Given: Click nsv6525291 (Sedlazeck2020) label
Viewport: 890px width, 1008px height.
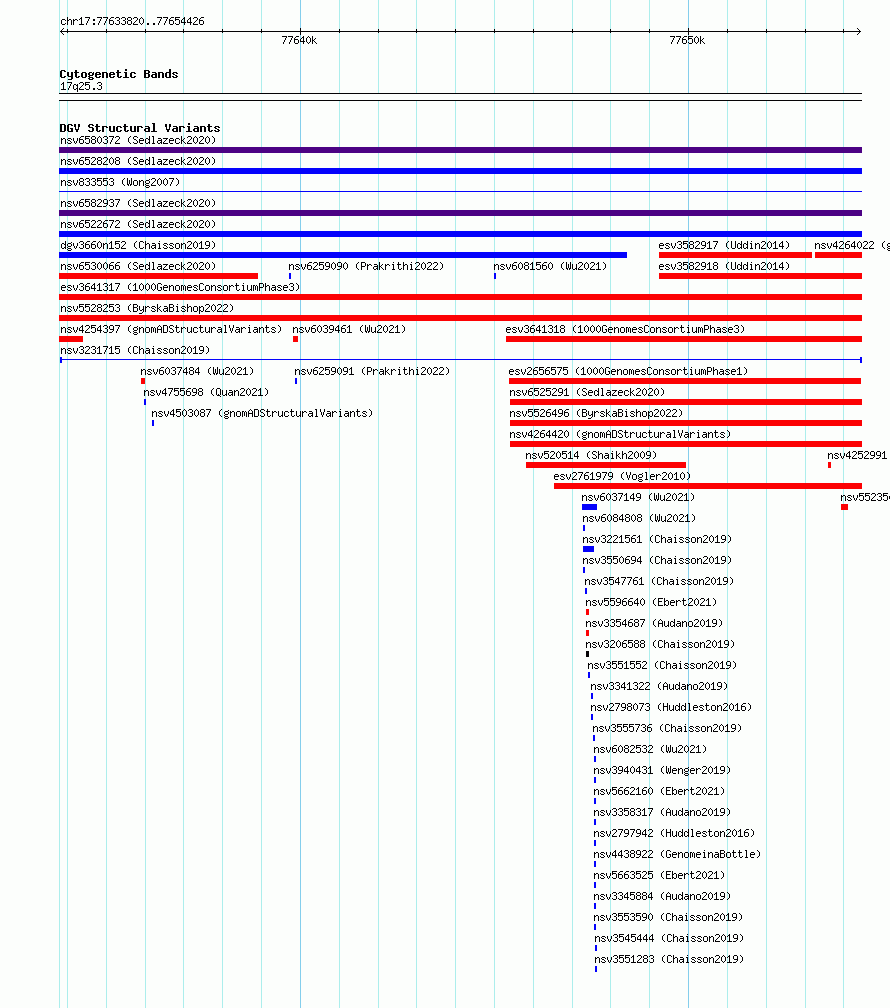Looking at the screenshot, I should pos(587,392).
